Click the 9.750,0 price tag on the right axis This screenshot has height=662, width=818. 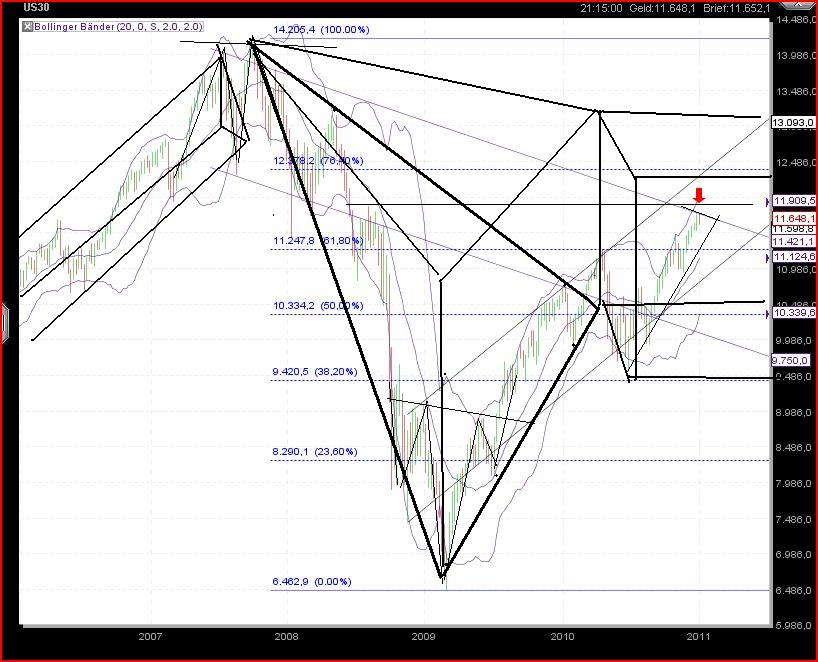tap(791, 360)
